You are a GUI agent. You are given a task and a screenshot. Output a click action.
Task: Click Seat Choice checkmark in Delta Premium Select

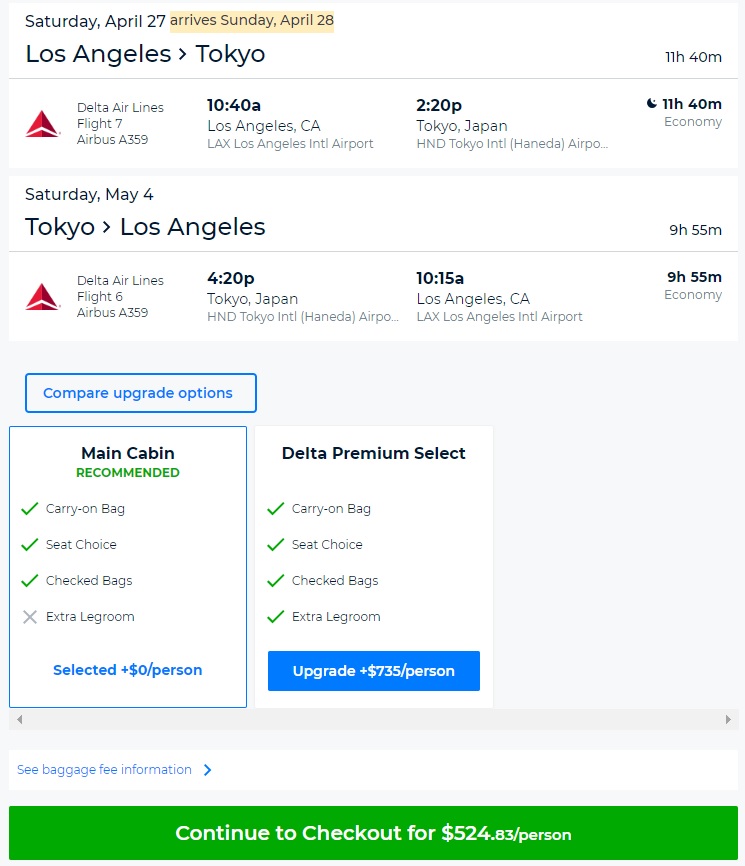click(x=276, y=545)
